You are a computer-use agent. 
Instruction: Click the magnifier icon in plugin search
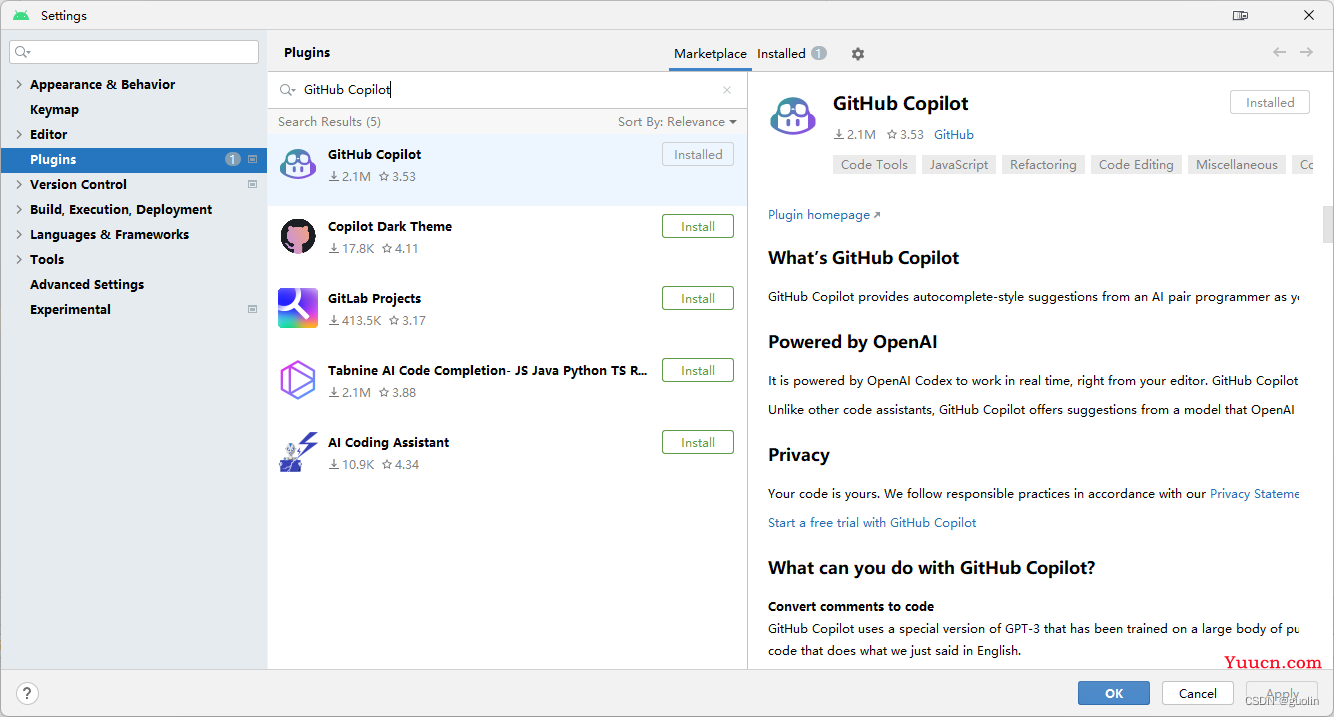(286, 90)
